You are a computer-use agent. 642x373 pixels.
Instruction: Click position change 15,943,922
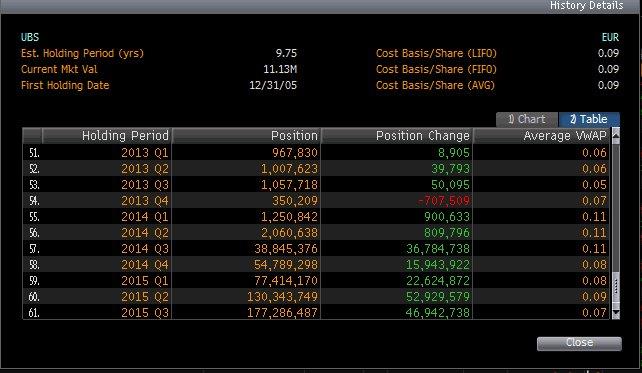click(438, 264)
